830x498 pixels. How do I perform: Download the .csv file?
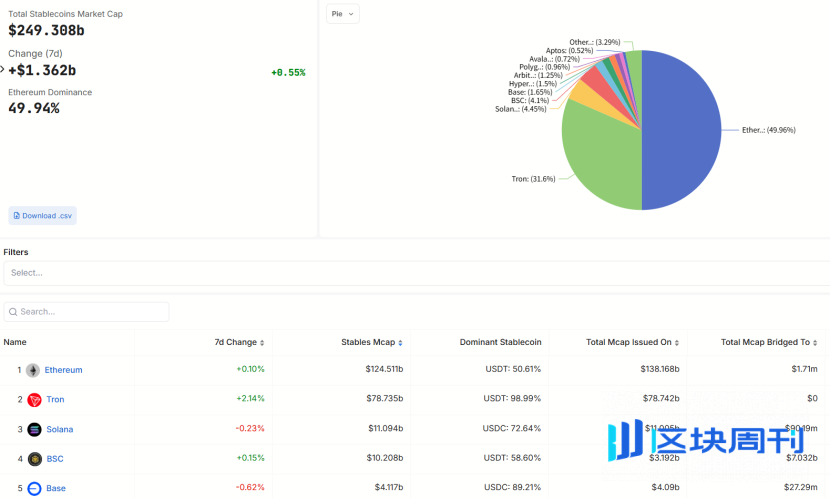[x=42, y=216]
